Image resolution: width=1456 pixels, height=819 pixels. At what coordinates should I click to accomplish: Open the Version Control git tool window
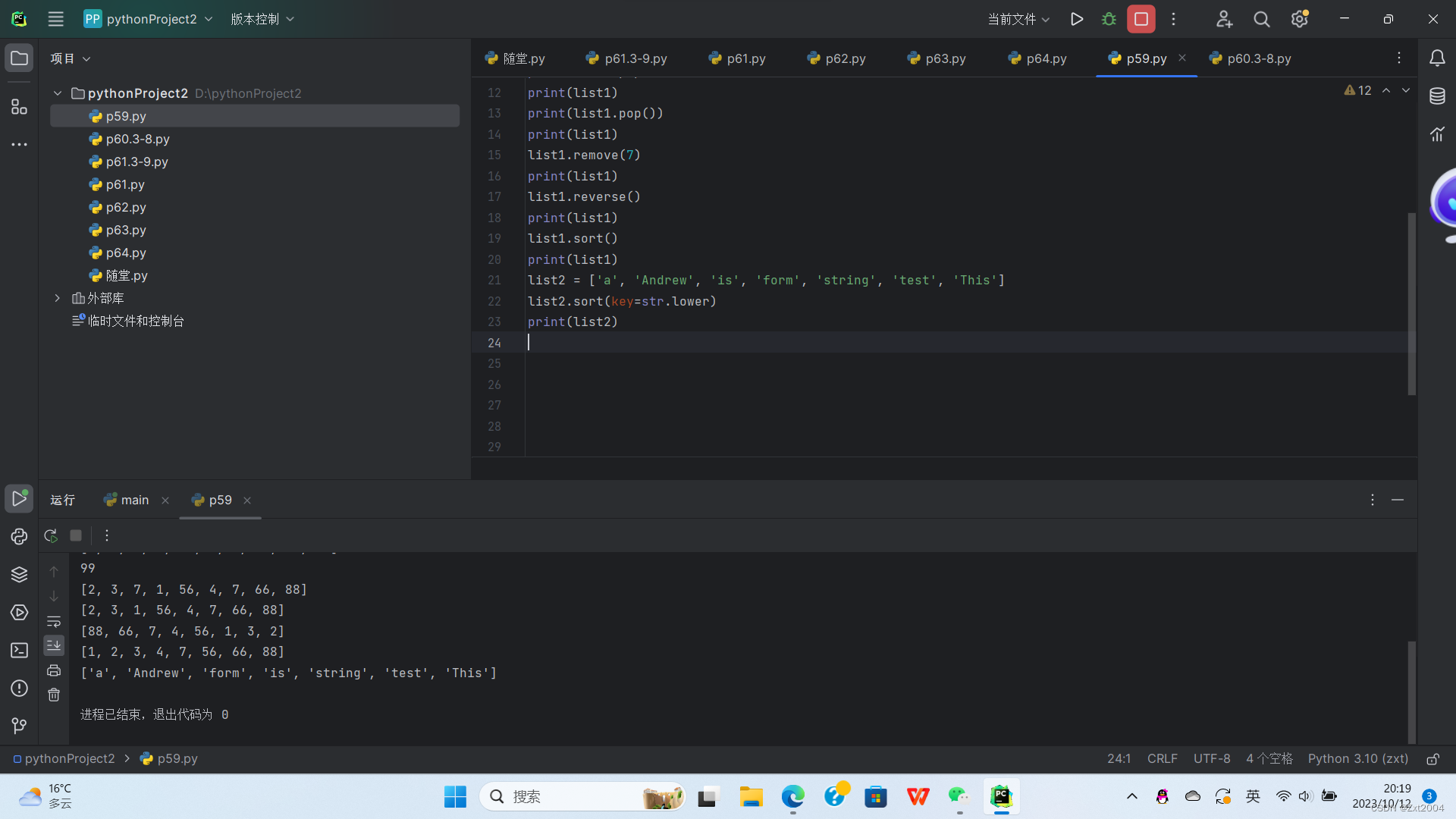(19, 726)
